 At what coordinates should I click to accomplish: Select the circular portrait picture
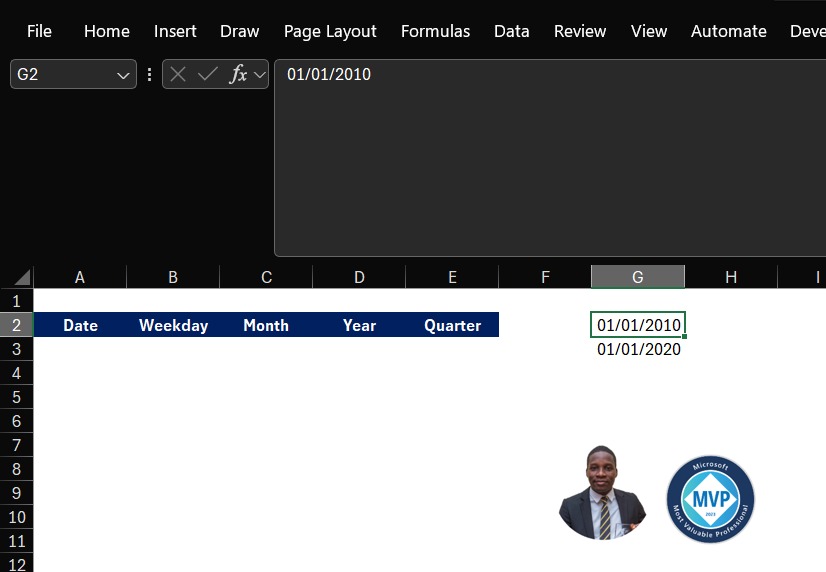[x=602, y=492]
